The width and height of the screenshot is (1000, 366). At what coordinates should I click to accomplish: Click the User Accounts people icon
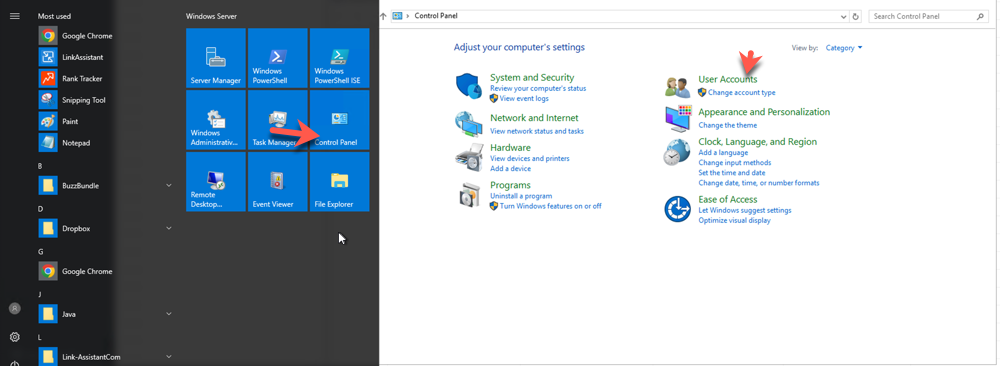pyautogui.click(x=677, y=87)
